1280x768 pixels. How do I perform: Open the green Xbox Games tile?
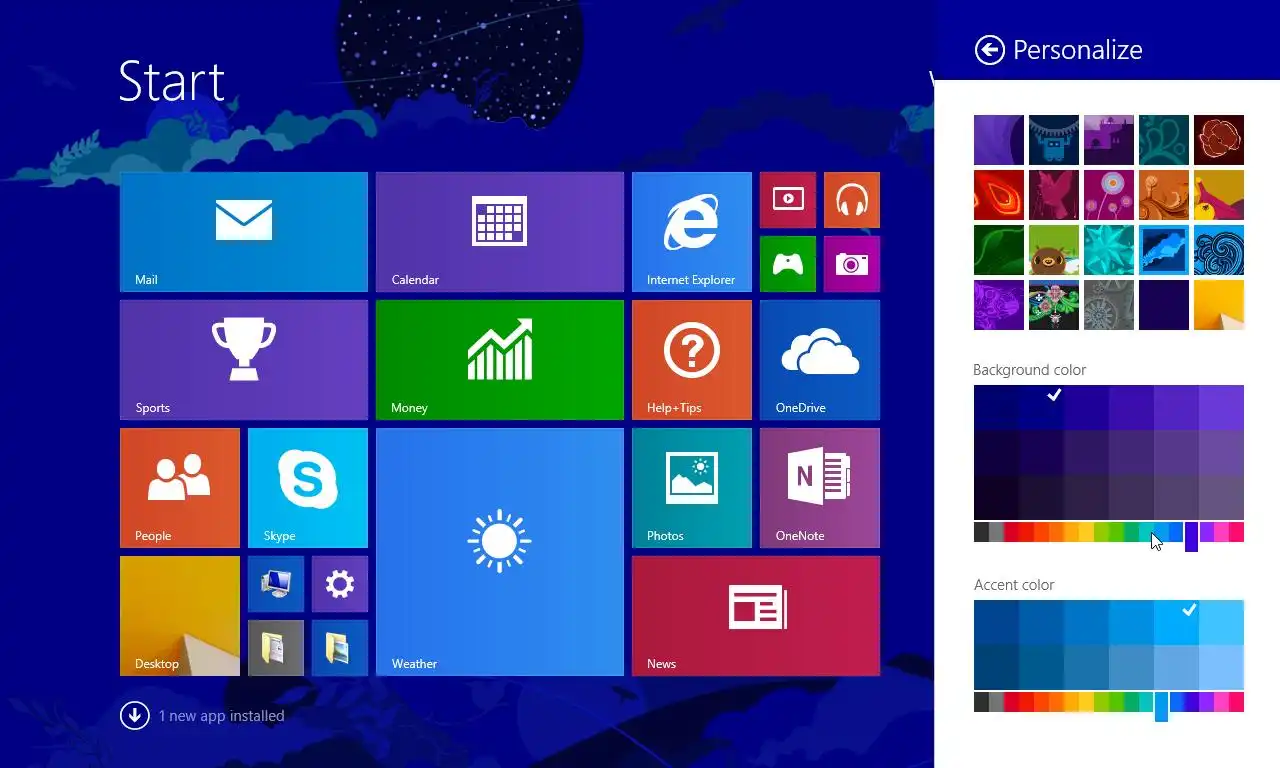[788, 264]
